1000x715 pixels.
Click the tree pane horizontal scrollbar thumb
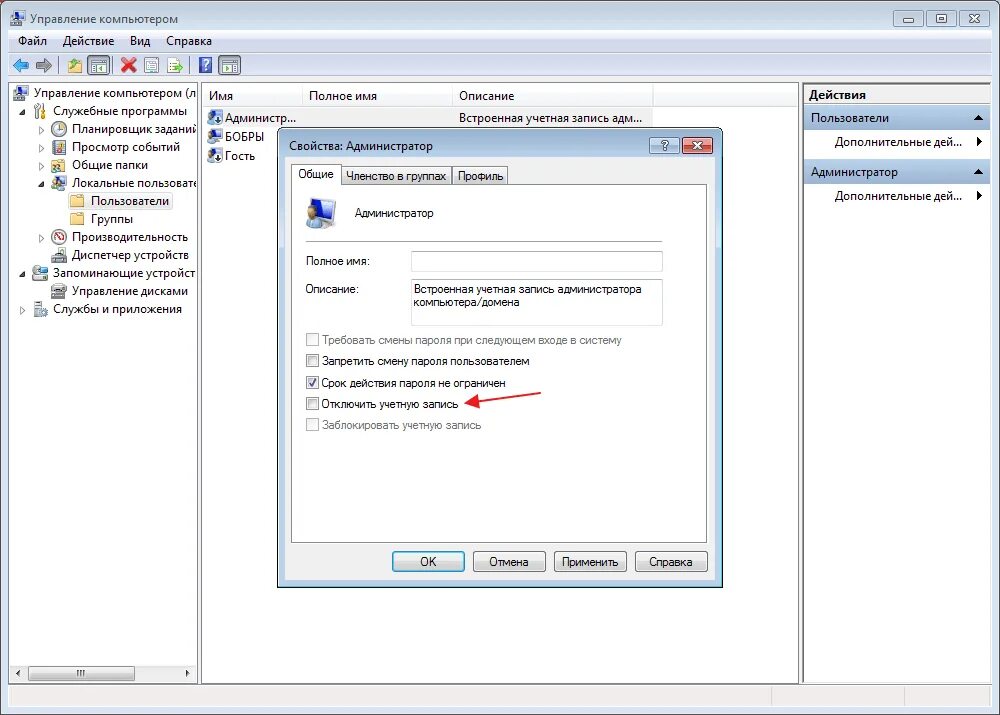coord(81,673)
